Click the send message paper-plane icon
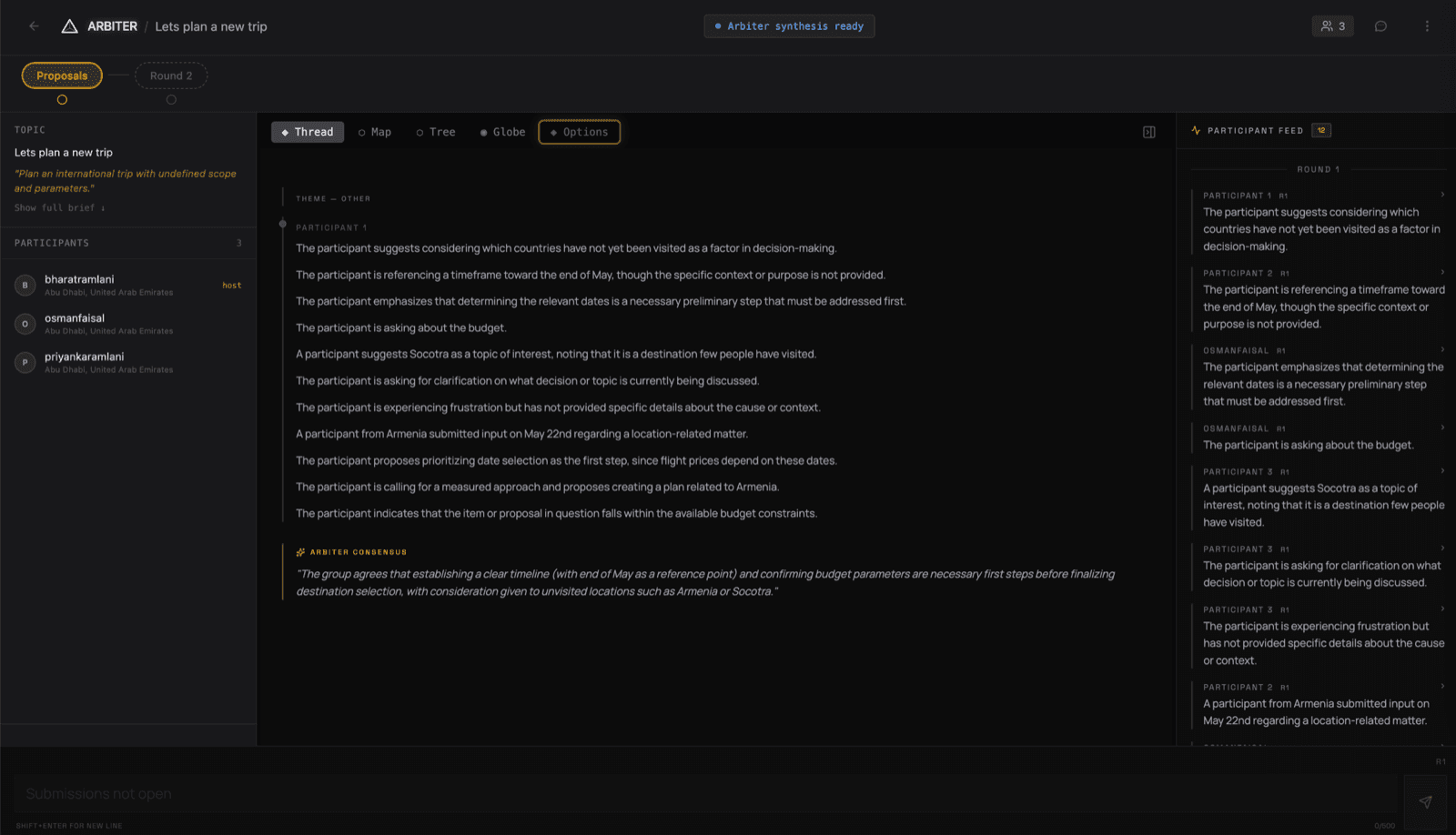 1425,801
